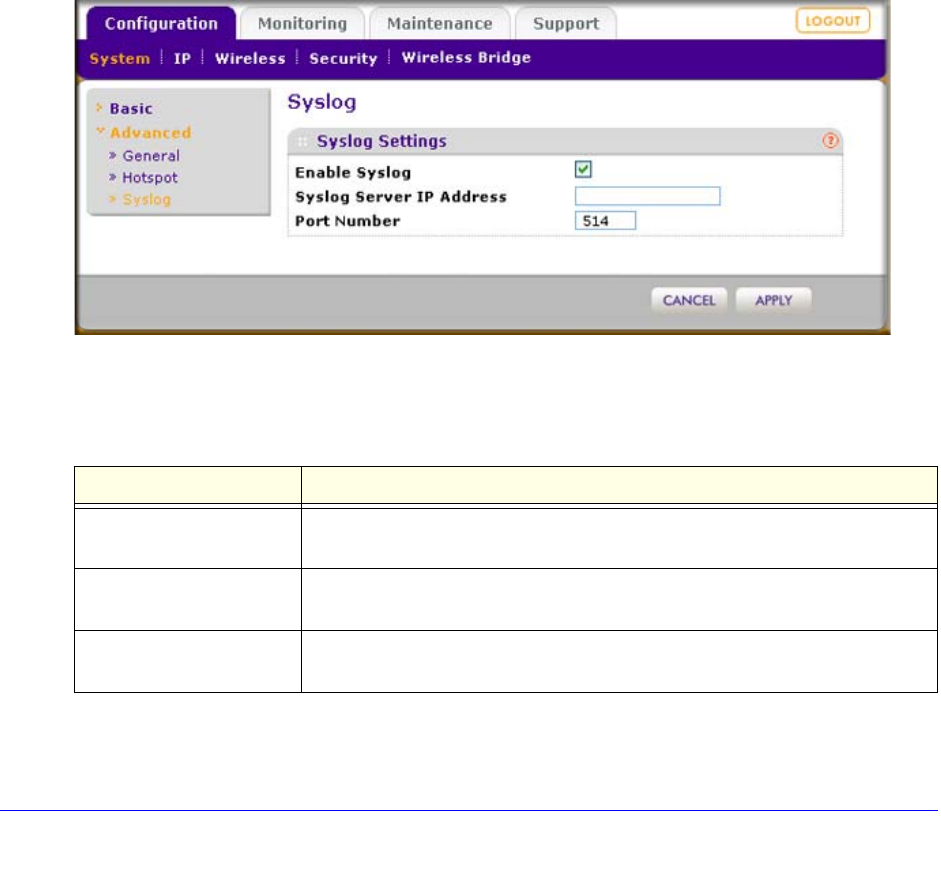Focus the Port Number field showing 514
The height and width of the screenshot is (878, 941).
point(605,221)
